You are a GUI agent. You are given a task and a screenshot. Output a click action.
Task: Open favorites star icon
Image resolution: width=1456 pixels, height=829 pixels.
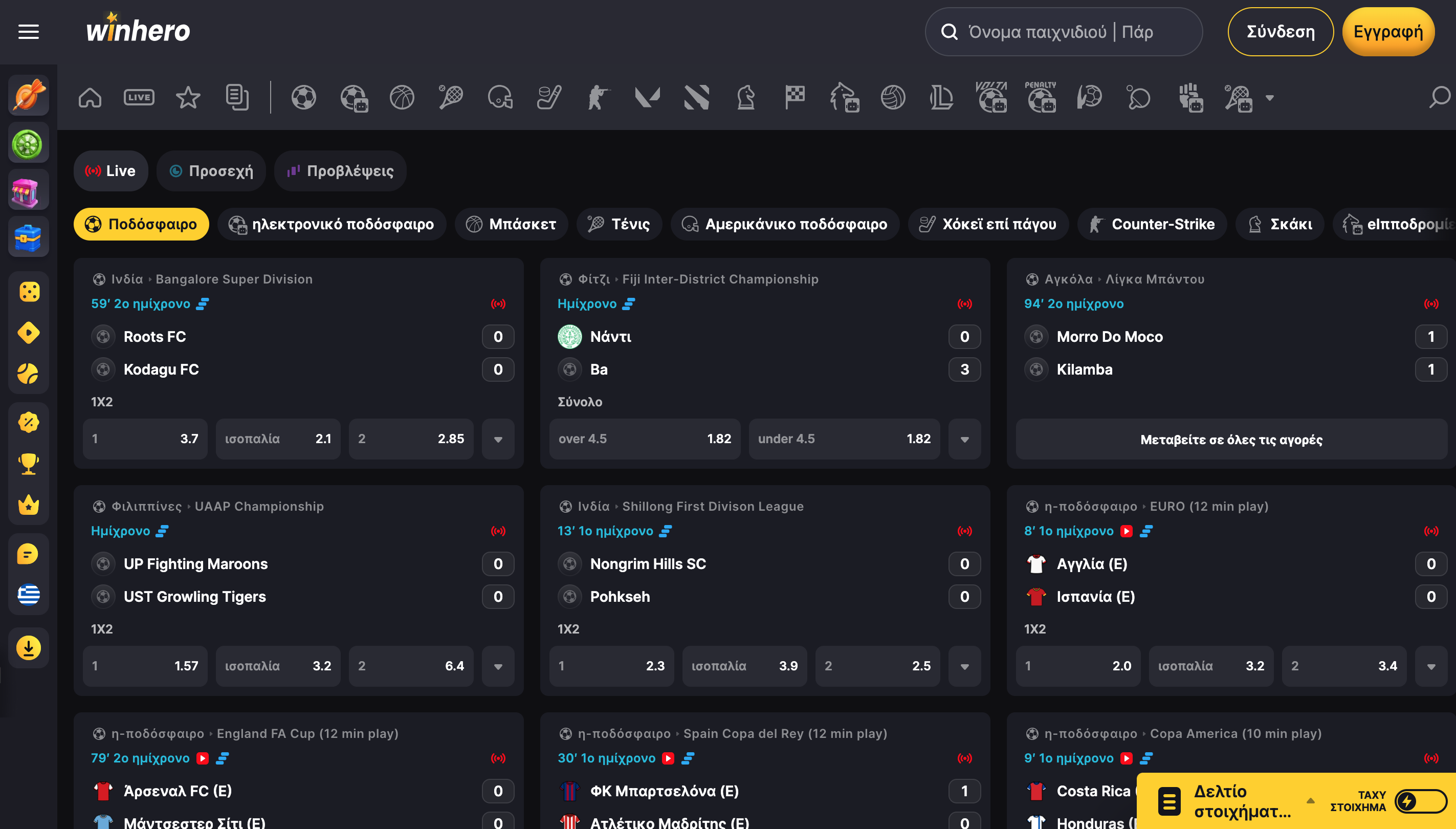[x=188, y=97]
